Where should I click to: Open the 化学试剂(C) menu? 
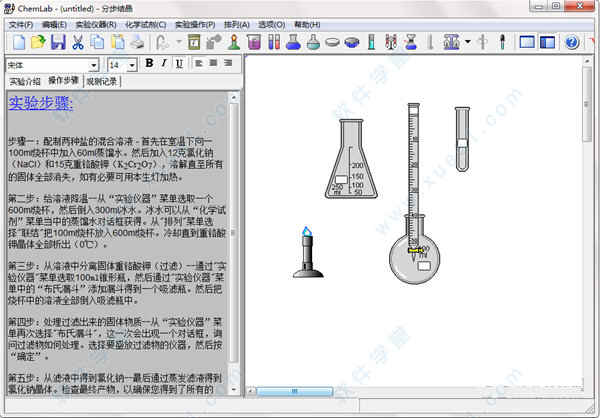(146, 25)
